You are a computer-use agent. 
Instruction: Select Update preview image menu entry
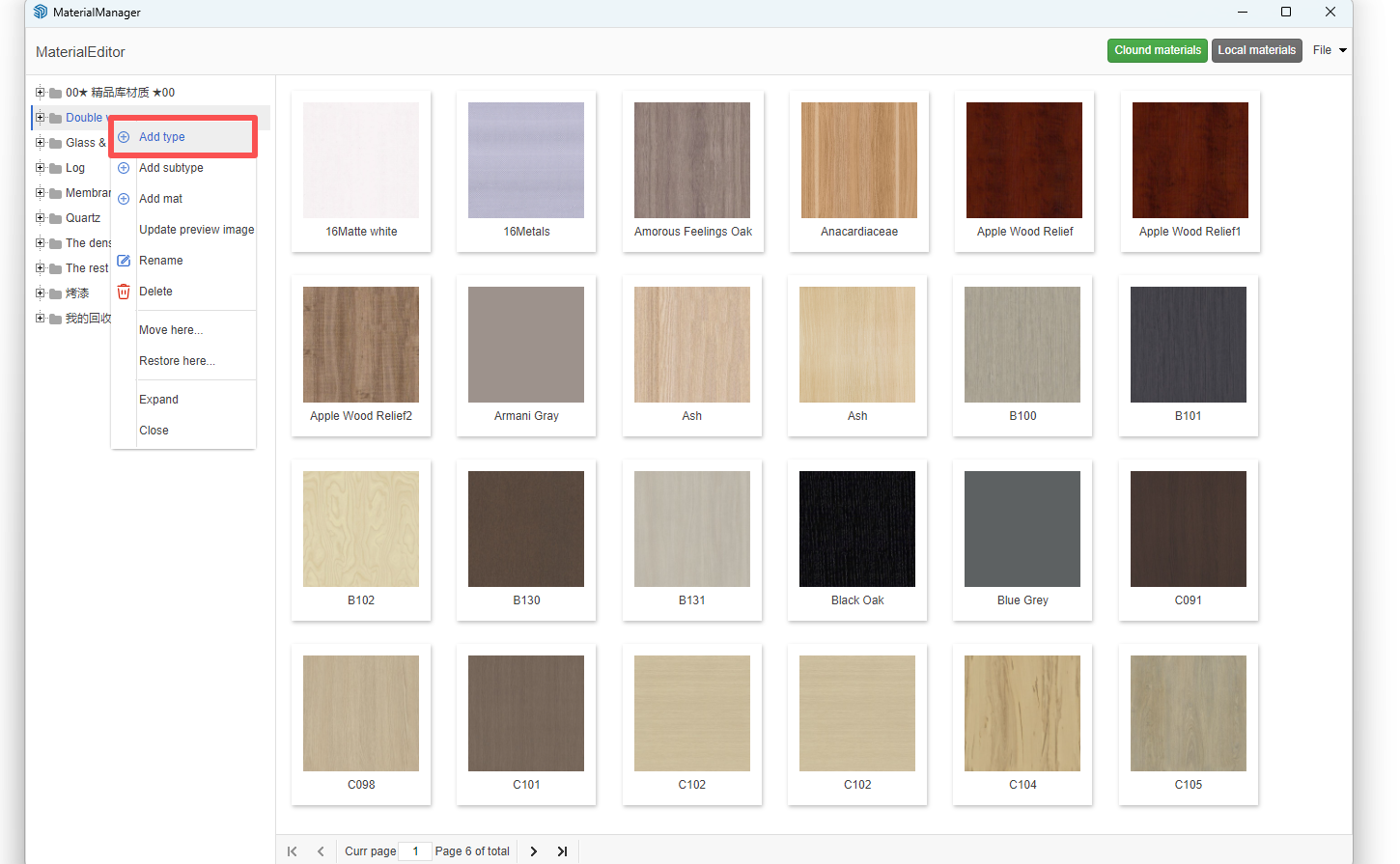click(x=196, y=230)
